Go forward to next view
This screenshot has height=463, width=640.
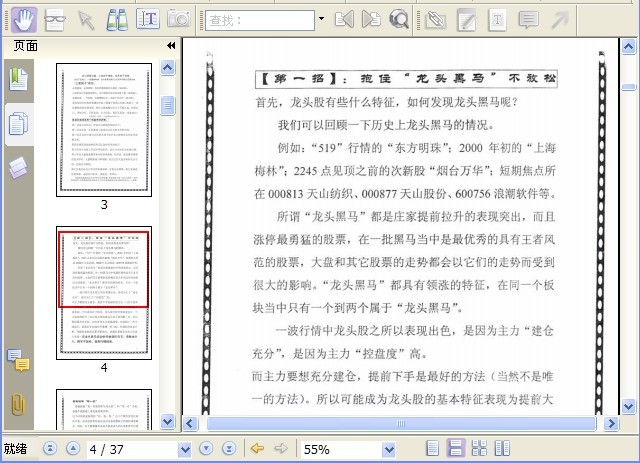click(x=281, y=449)
